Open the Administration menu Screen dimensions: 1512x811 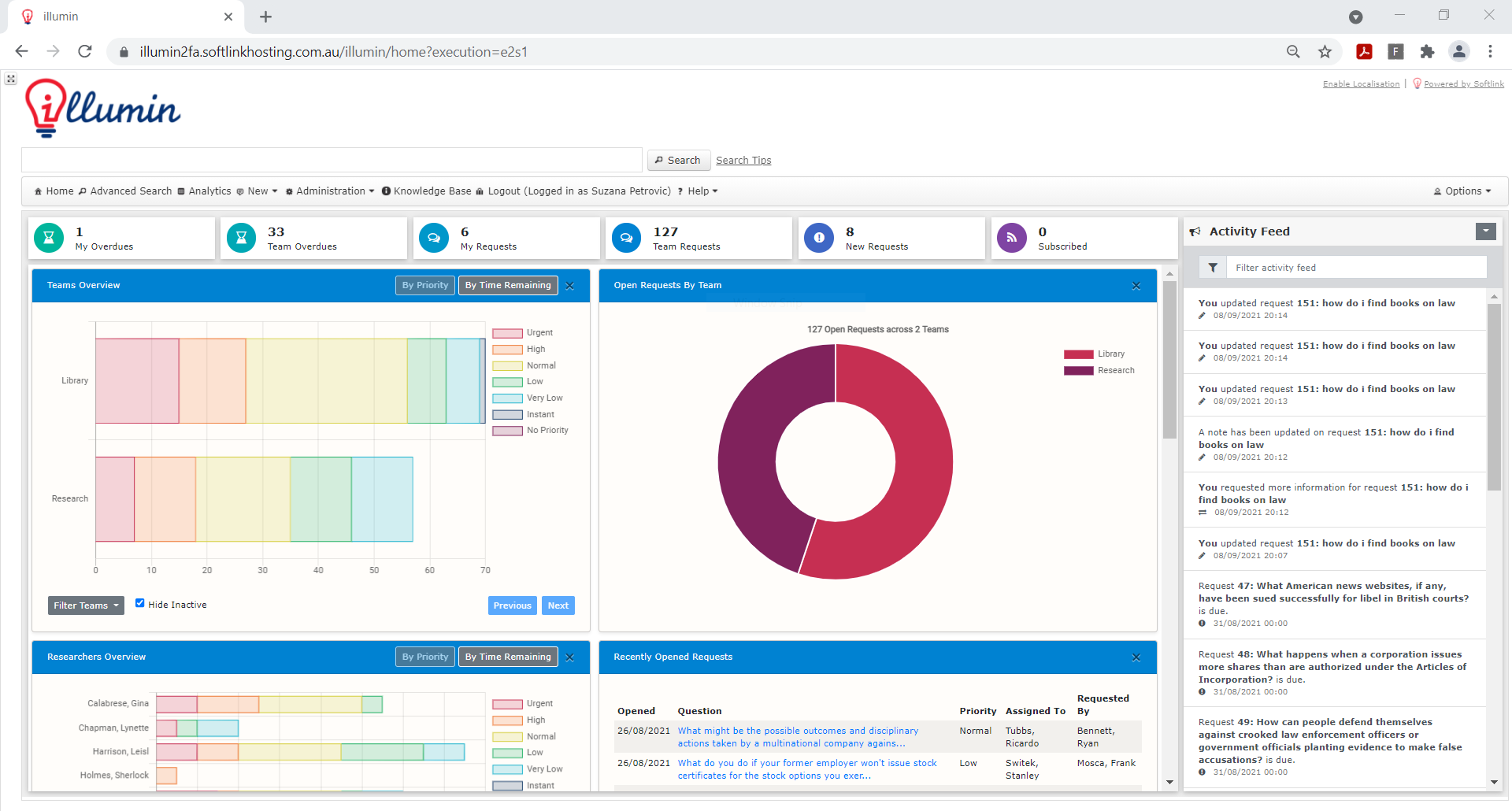330,191
